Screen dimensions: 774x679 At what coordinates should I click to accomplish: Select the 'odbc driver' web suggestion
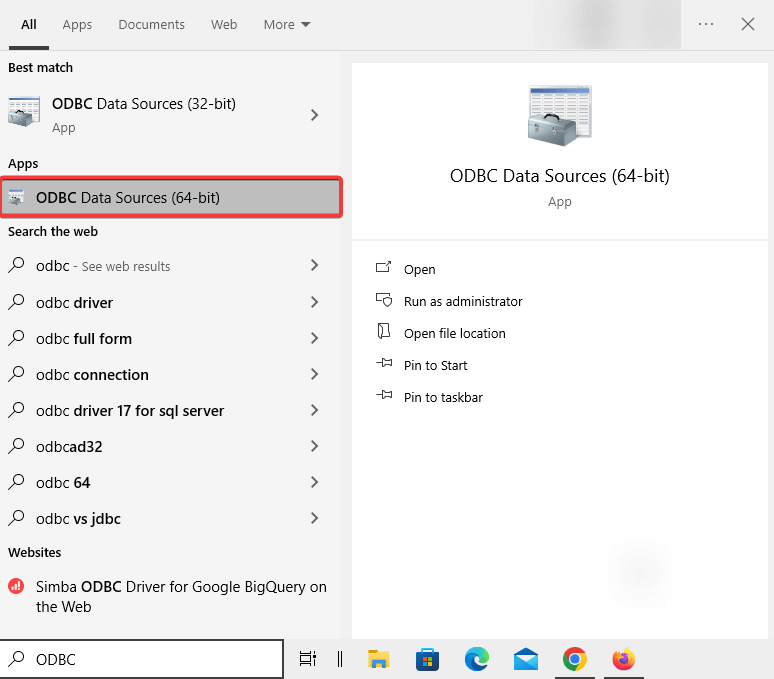coord(170,302)
